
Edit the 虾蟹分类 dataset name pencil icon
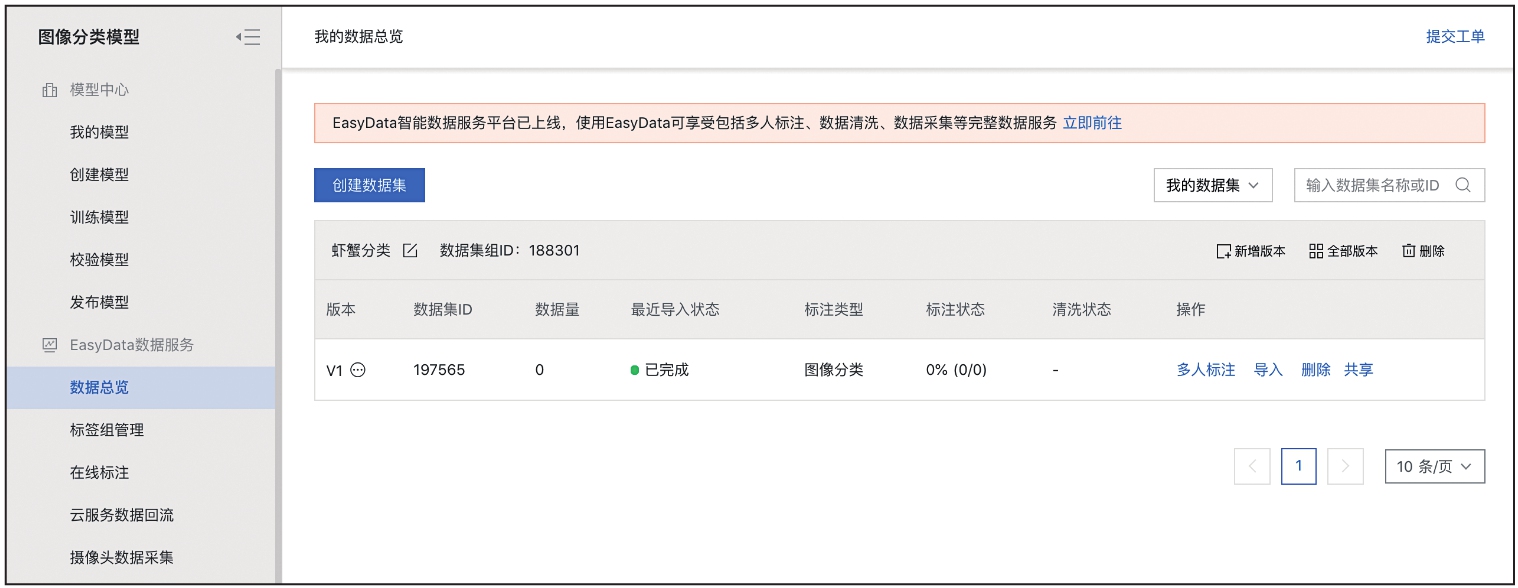coord(410,251)
